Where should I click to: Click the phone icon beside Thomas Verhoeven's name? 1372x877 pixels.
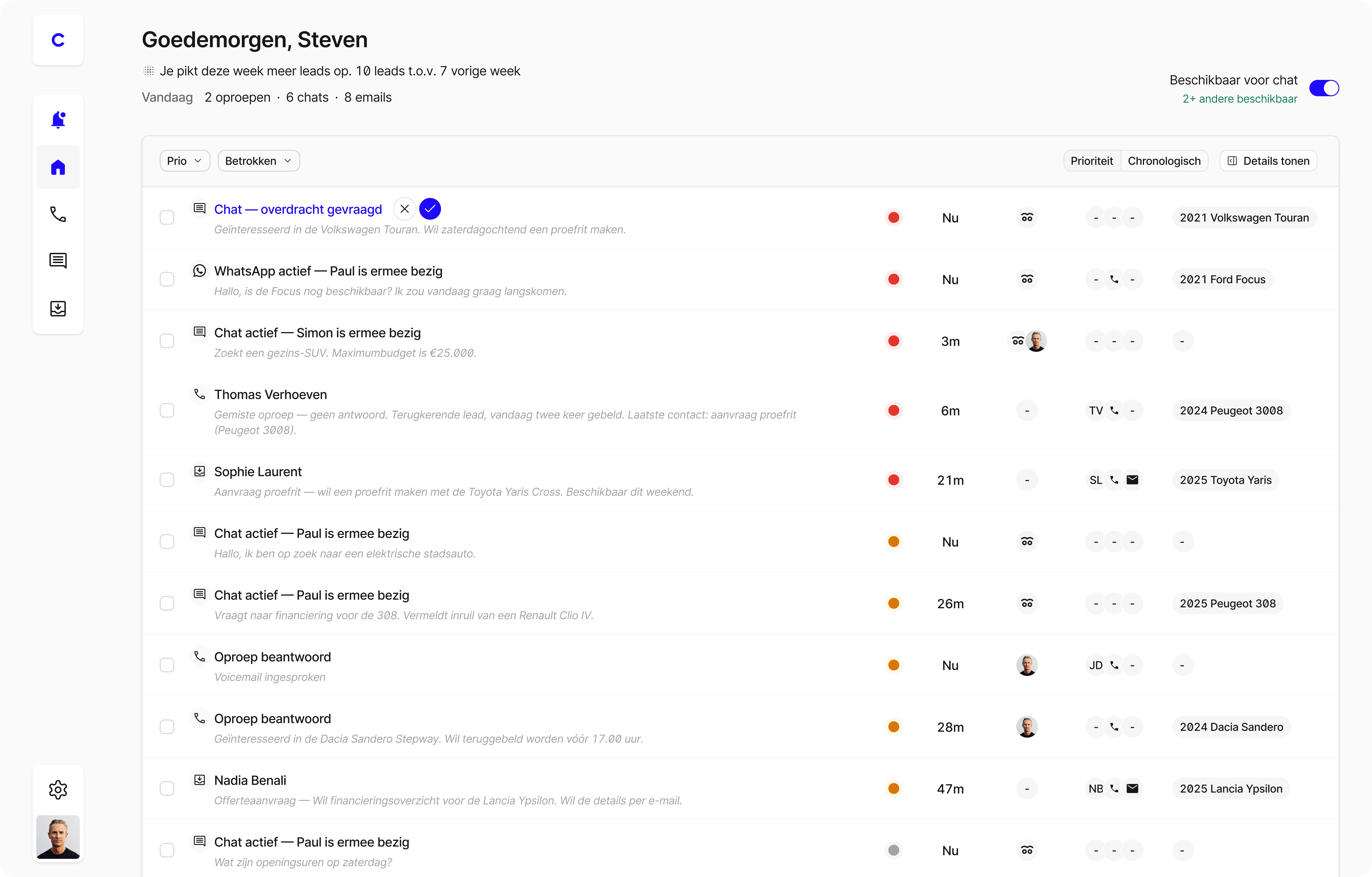point(199,394)
